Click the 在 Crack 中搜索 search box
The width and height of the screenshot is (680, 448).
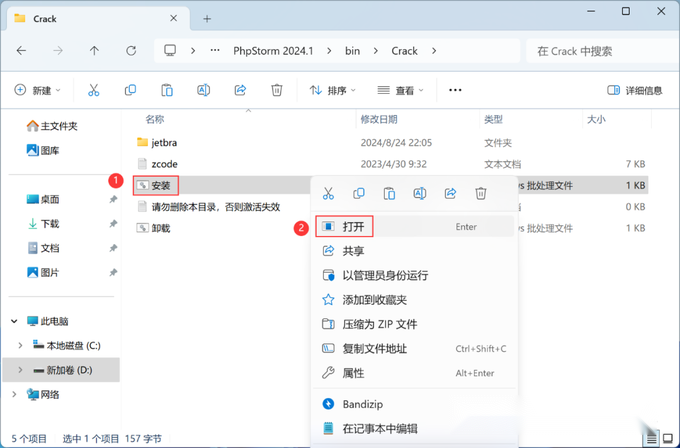(603, 51)
